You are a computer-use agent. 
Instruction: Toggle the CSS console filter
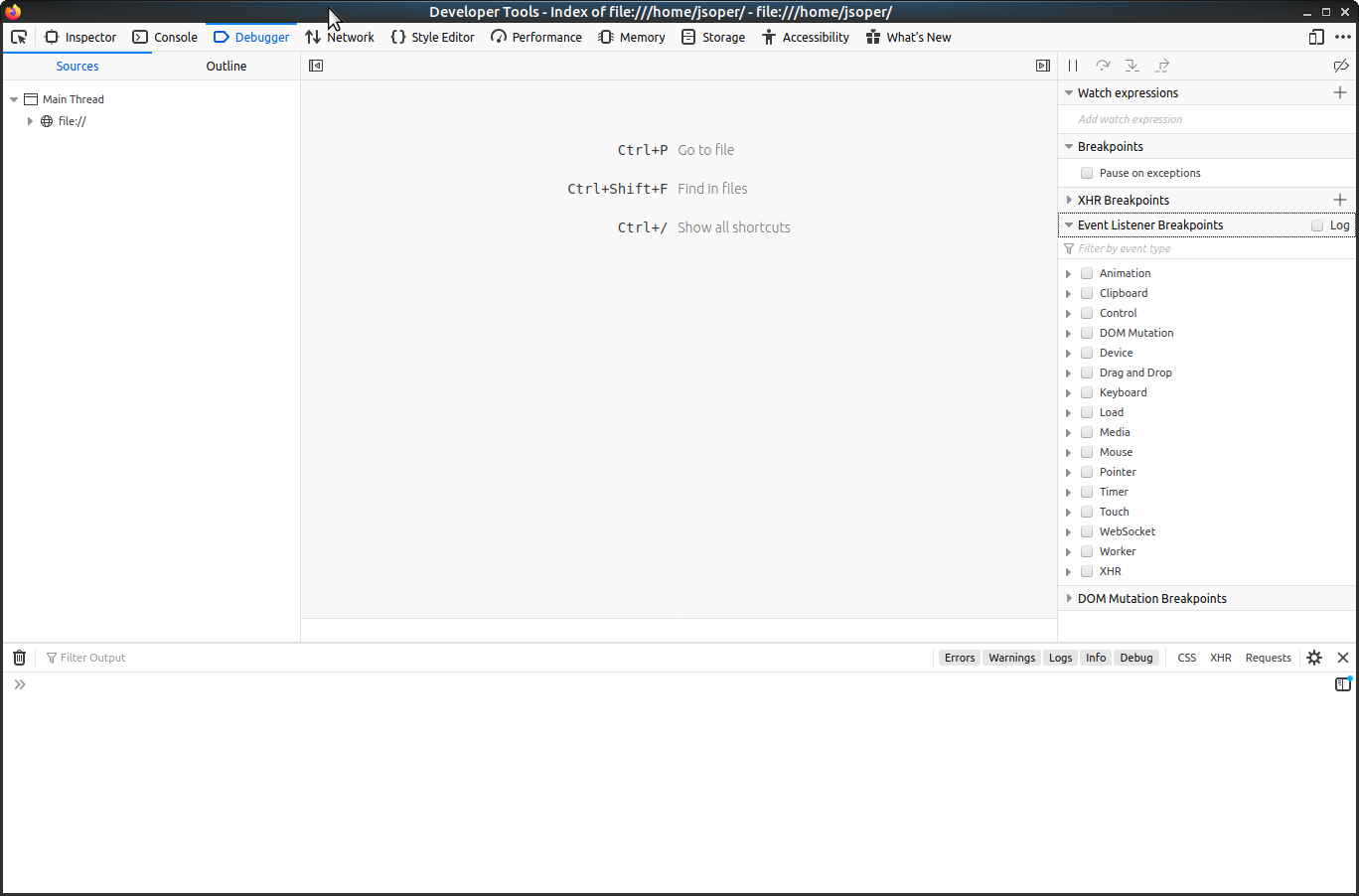(1187, 658)
